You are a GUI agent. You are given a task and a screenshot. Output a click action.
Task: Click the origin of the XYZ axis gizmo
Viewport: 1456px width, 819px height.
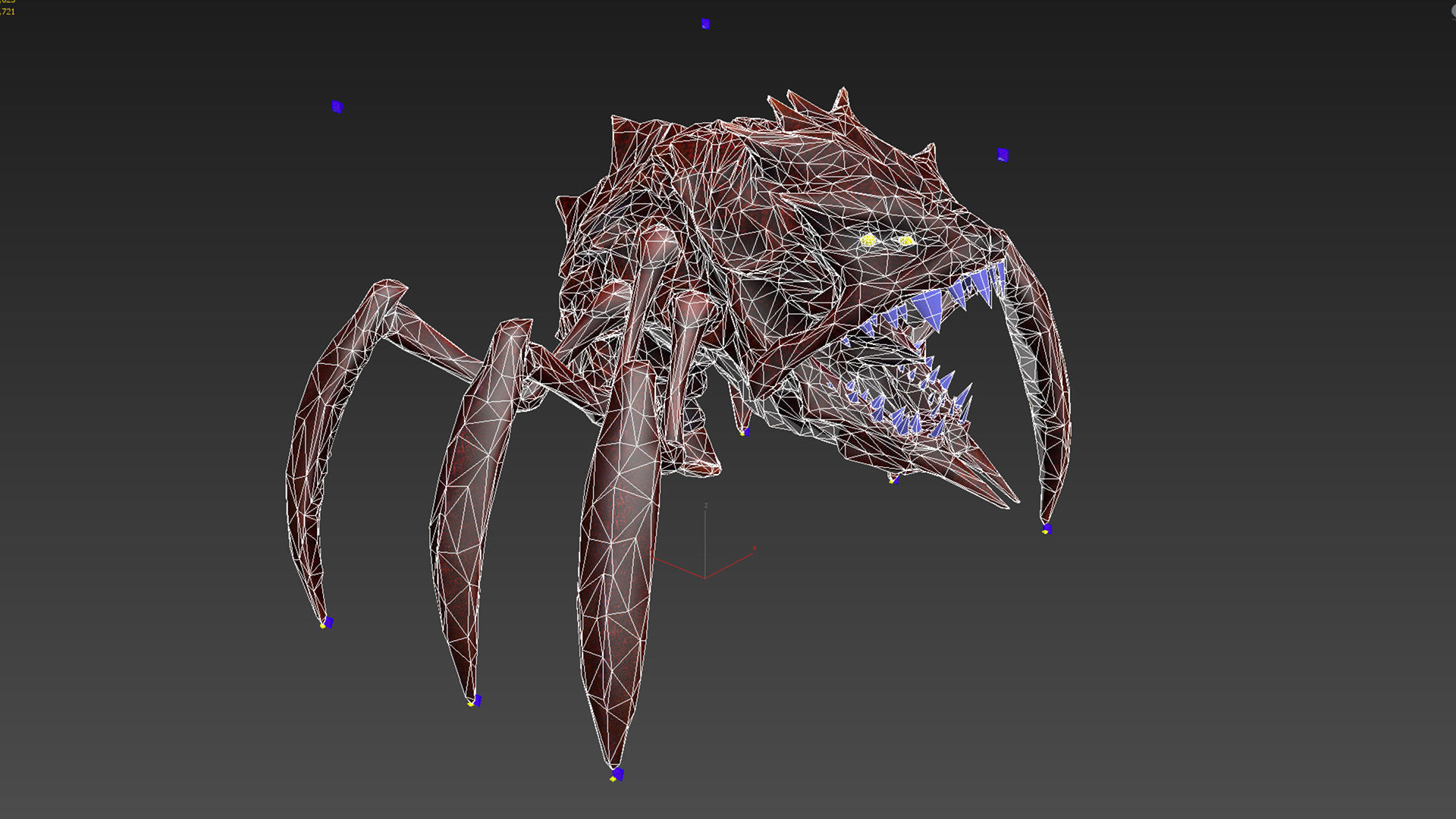[705, 578]
